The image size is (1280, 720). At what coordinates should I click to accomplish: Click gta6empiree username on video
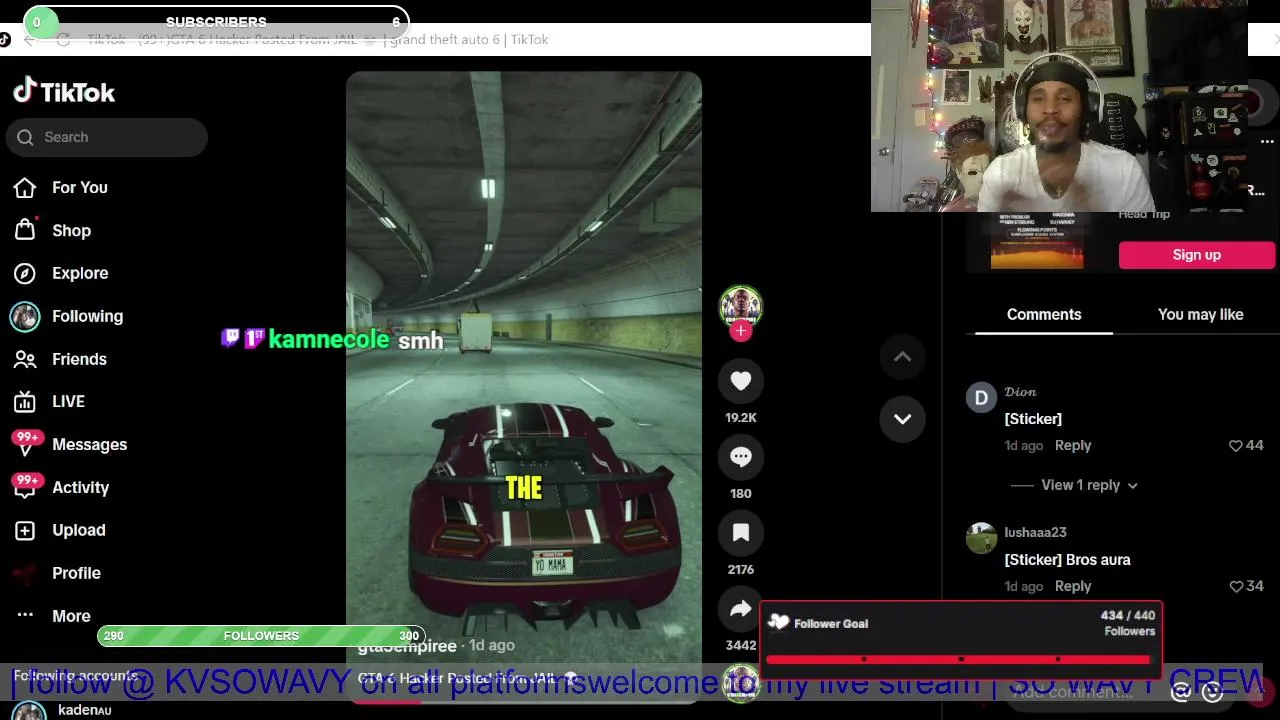pos(407,646)
